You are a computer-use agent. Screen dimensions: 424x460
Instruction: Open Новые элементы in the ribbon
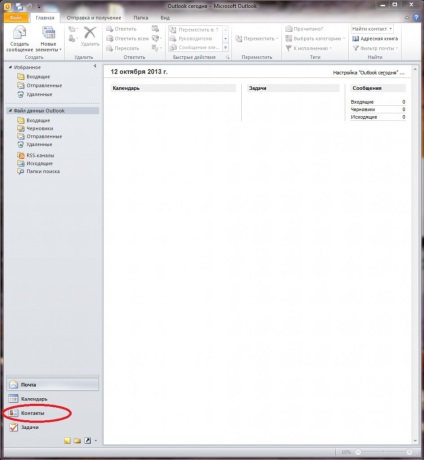click(x=49, y=39)
